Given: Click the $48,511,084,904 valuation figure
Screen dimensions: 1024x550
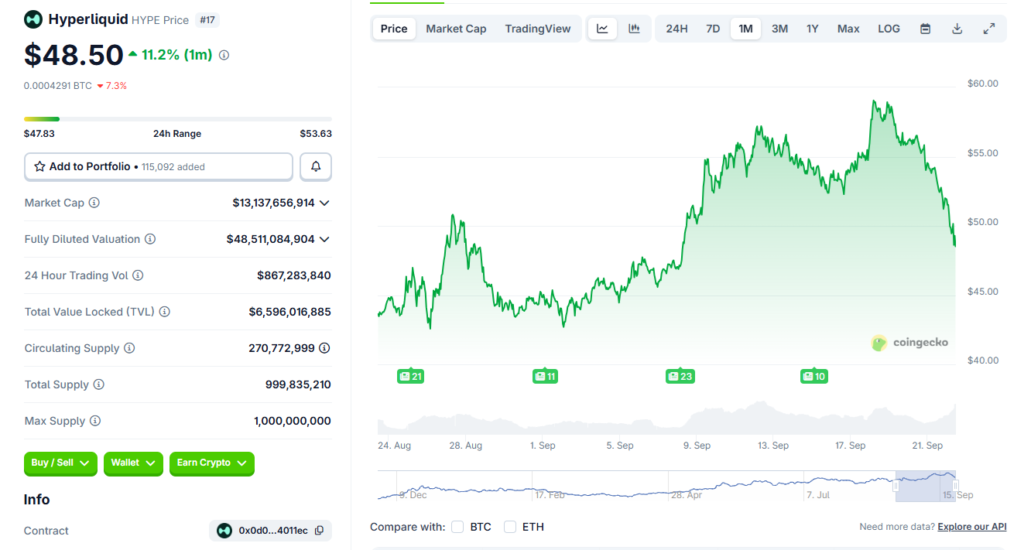Looking at the screenshot, I should click(x=270, y=240).
